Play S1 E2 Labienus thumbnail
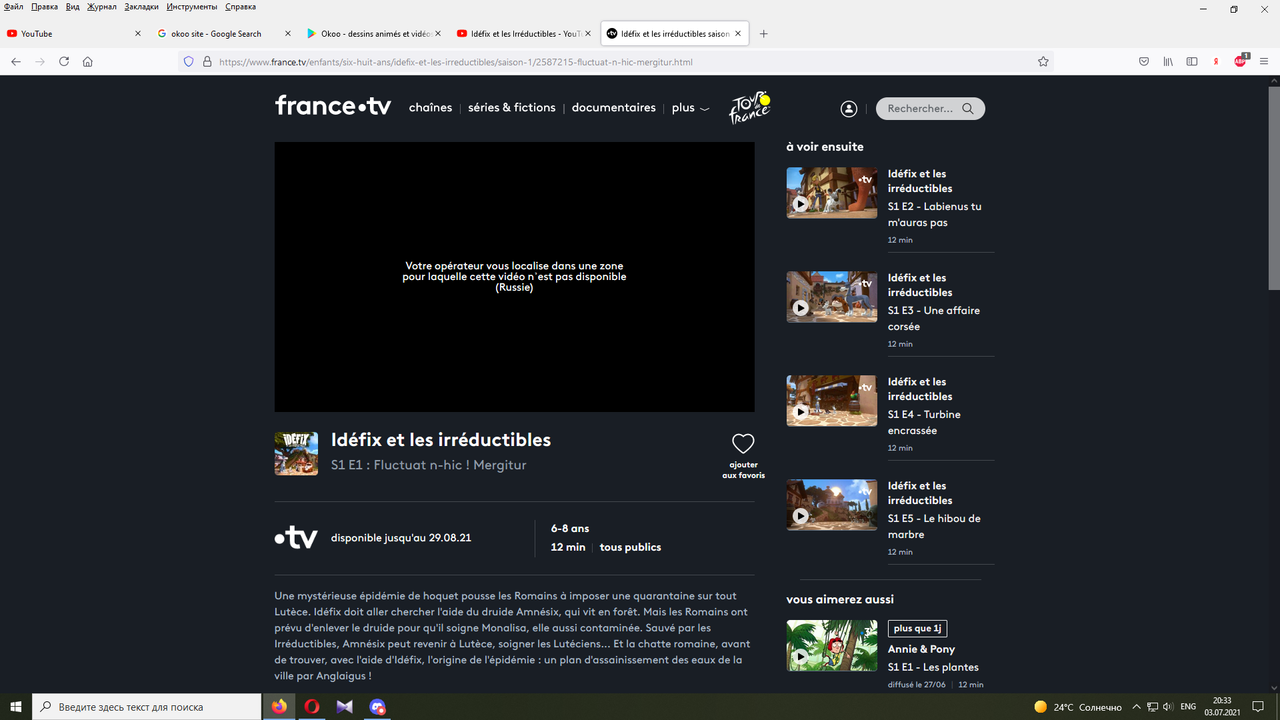The width and height of the screenshot is (1280, 720). 831,192
